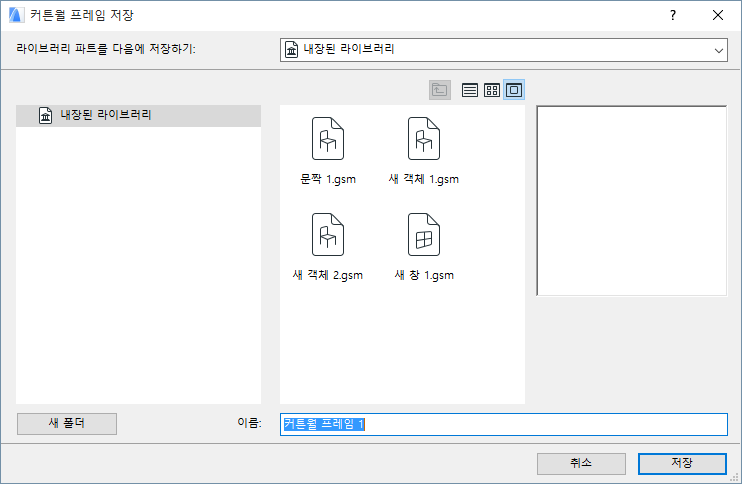Click 저장 to save the frame

pos(682,463)
